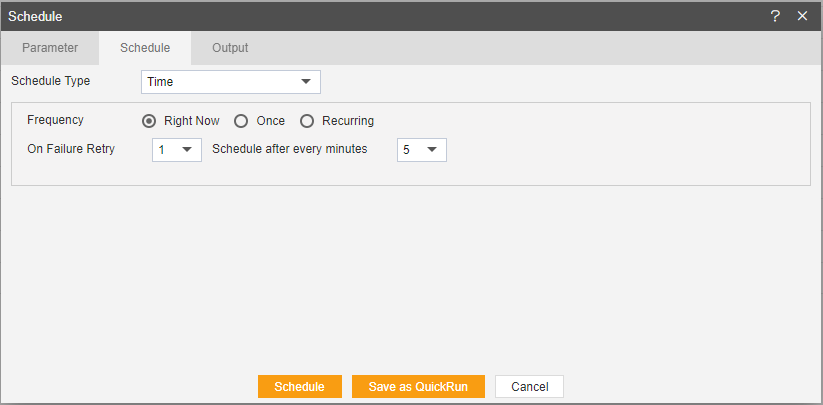Open help via the question mark icon
Viewport: 823px width, 405px height.
click(775, 16)
